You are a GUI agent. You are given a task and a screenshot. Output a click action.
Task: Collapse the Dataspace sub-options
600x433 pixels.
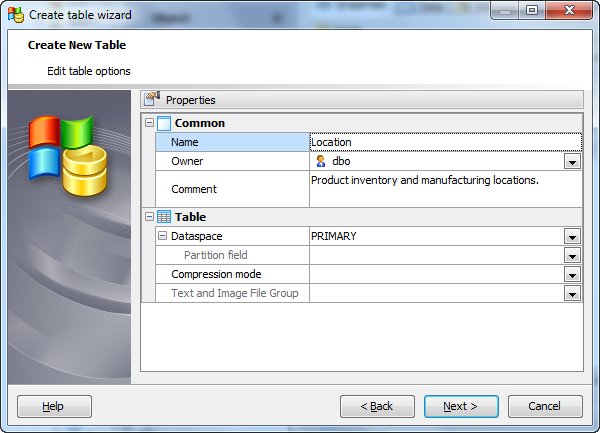[162, 236]
